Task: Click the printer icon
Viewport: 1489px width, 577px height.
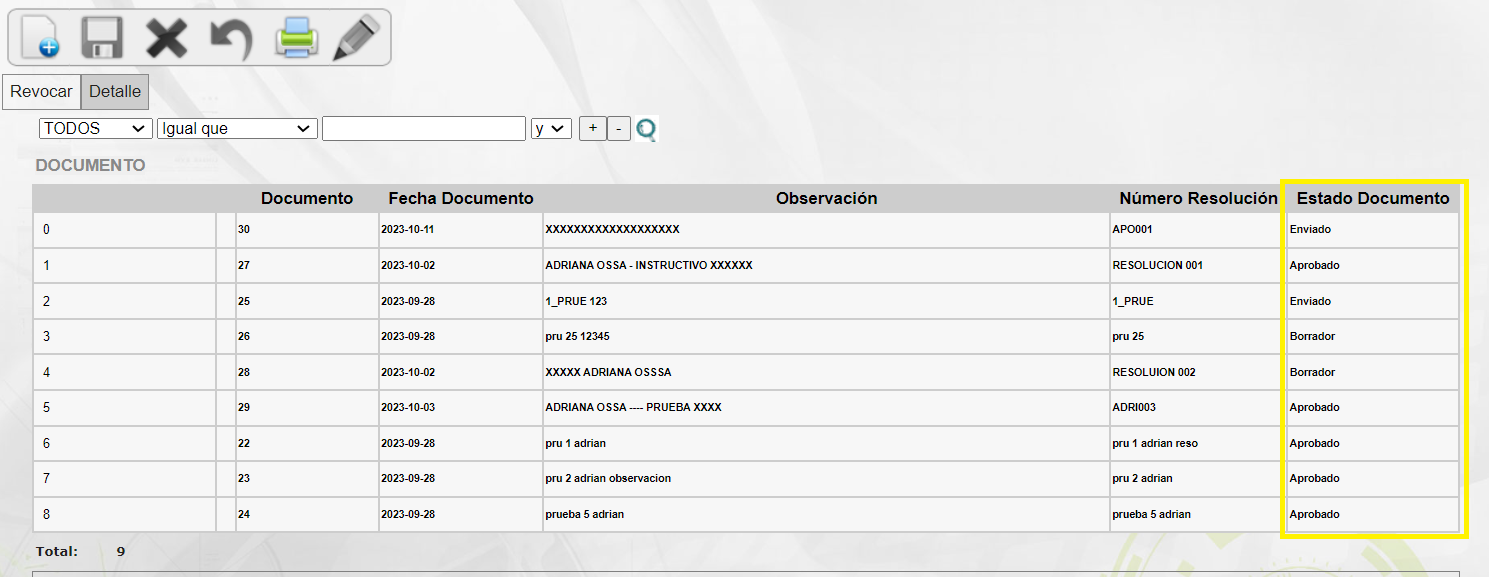Action: point(297,38)
